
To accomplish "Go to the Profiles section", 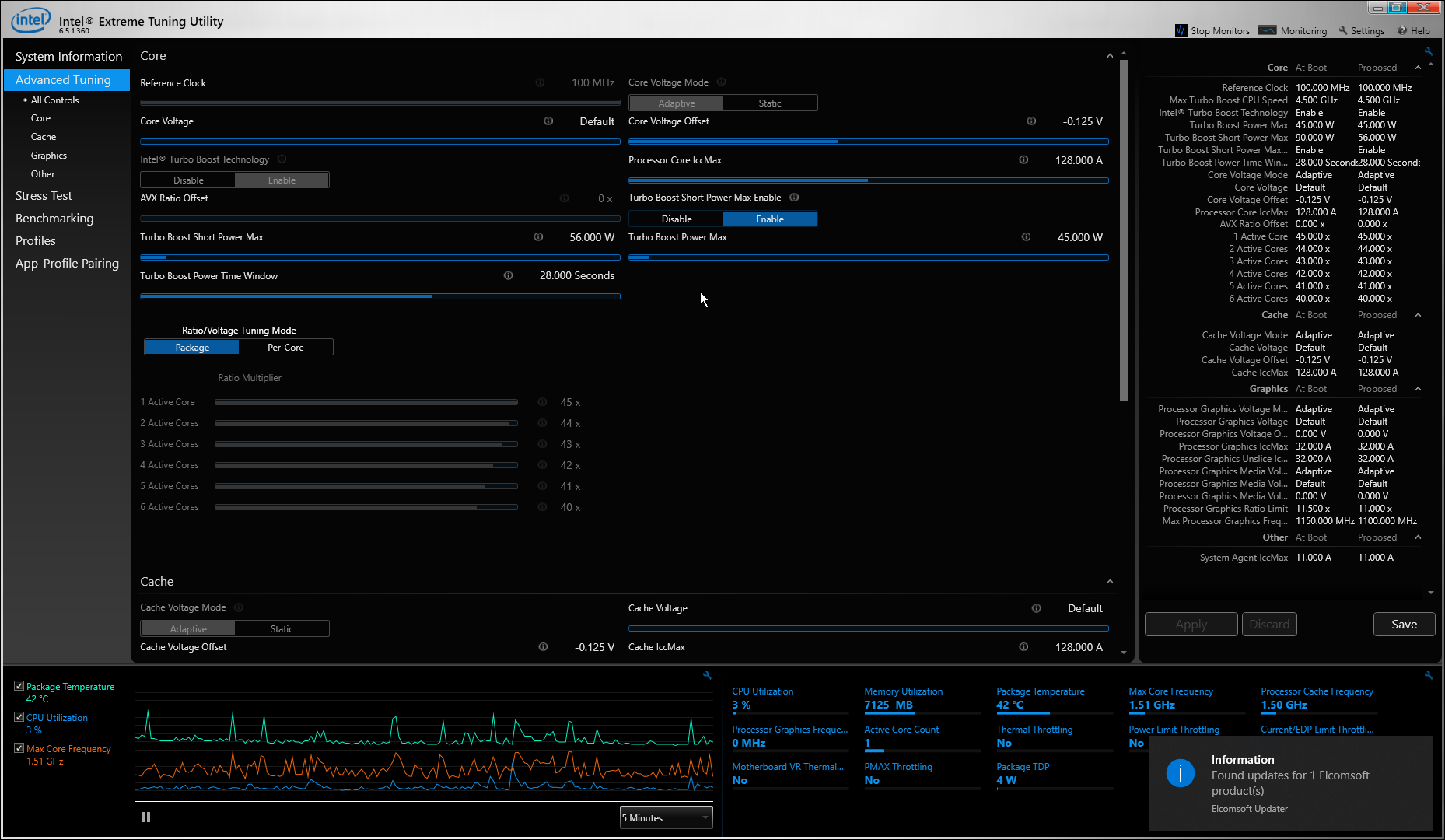I will tap(36, 241).
